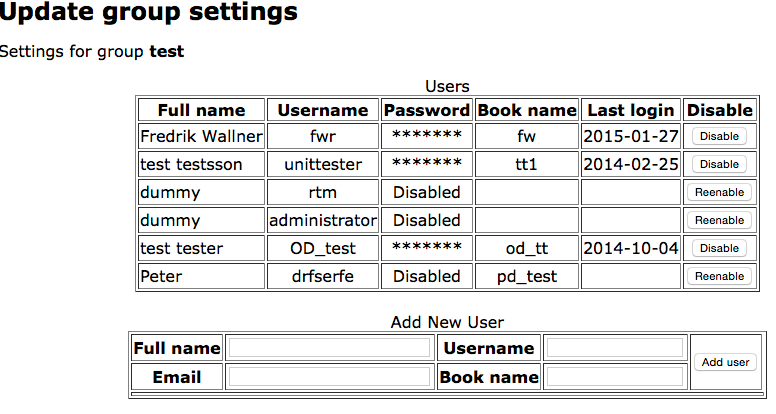Viewport: 776px width, 414px height.
Task: Click the fwr username cell
Action: 323,136
